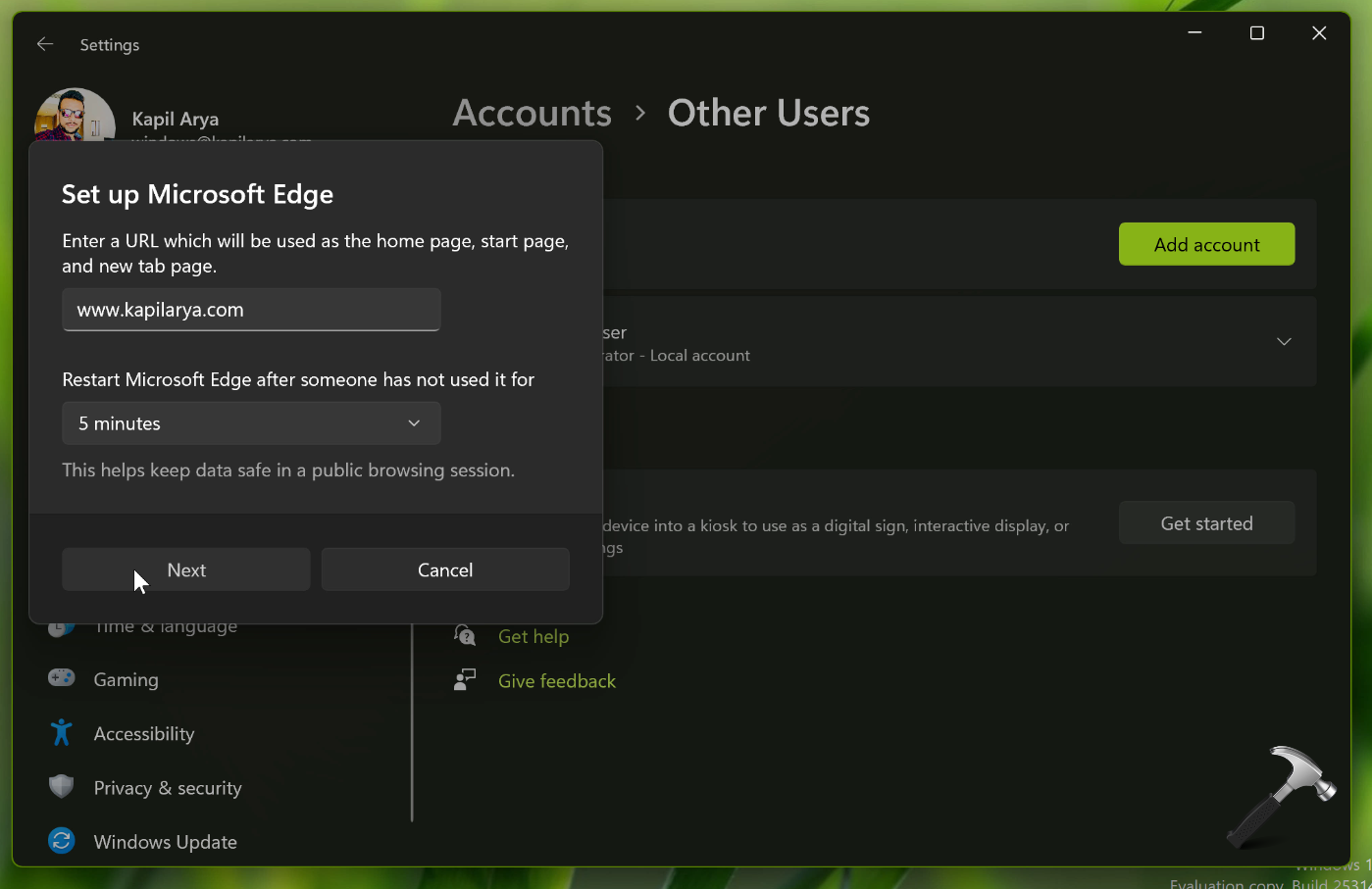Click Get started for kiosk setup
Image resolution: width=1372 pixels, height=889 pixels.
coord(1206,523)
